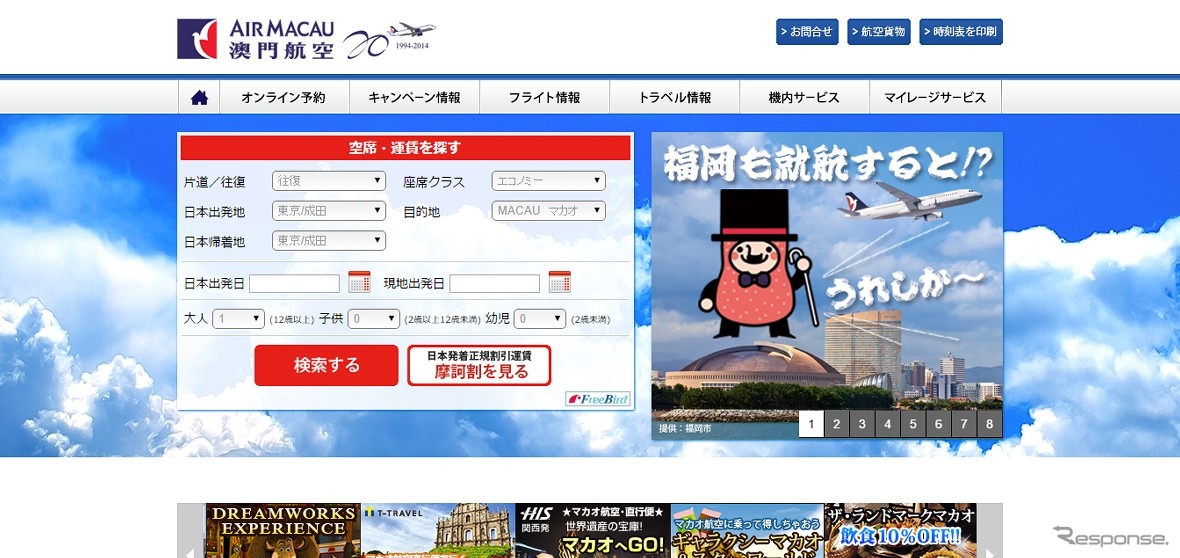Open the ザ・ランドマークマカオ 飲食10%OFF banner
Image resolution: width=1180 pixels, height=558 pixels.
point(901,531)
